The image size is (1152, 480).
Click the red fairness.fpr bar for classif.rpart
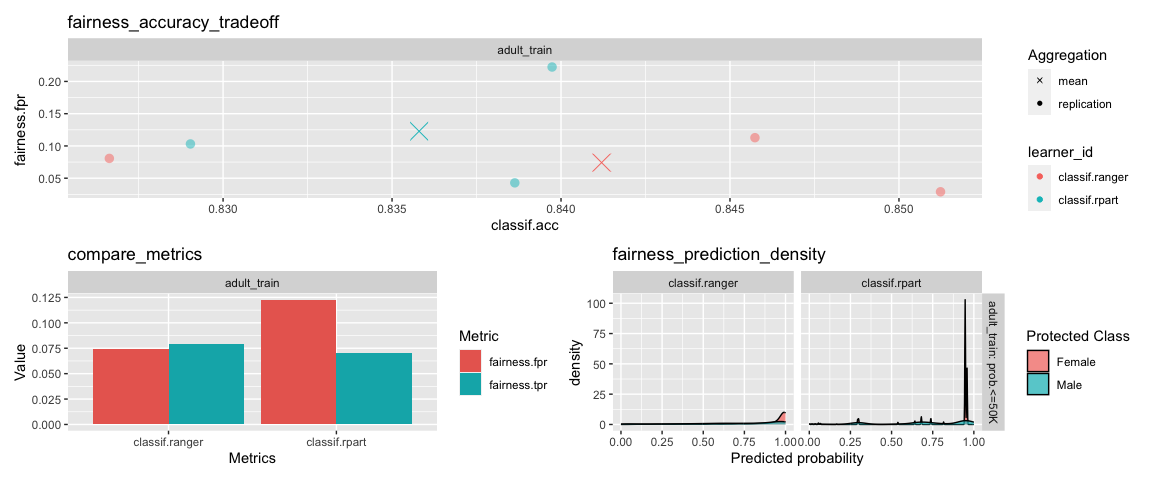[298, 362]
